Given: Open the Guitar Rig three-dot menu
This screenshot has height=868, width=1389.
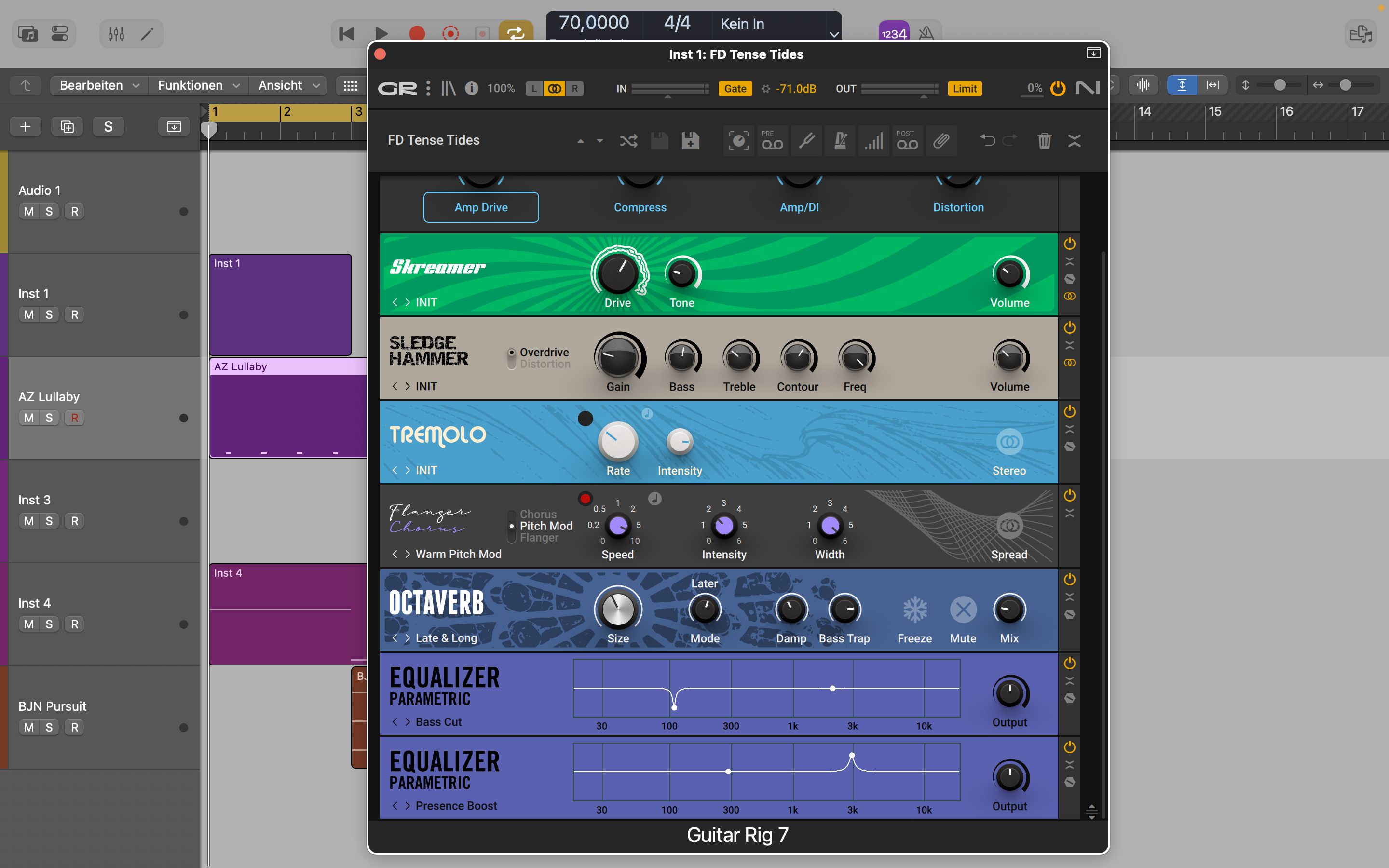Looking at the screenshot, I should tap(428, 88).
